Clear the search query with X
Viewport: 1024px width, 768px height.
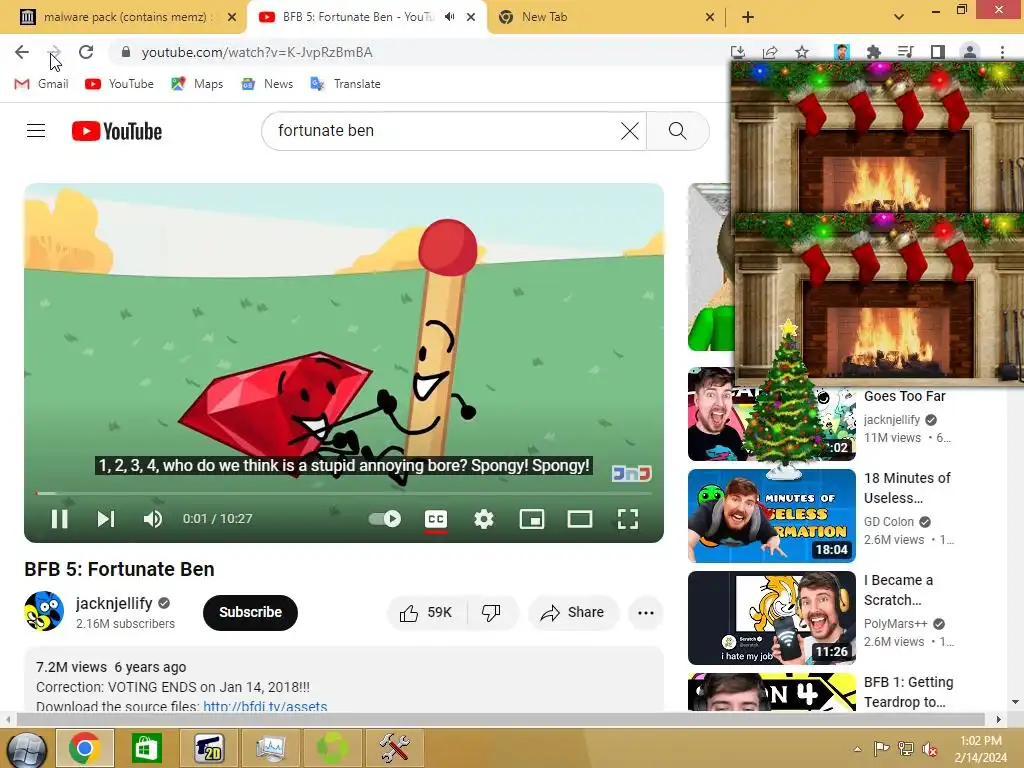coord(630,131)
